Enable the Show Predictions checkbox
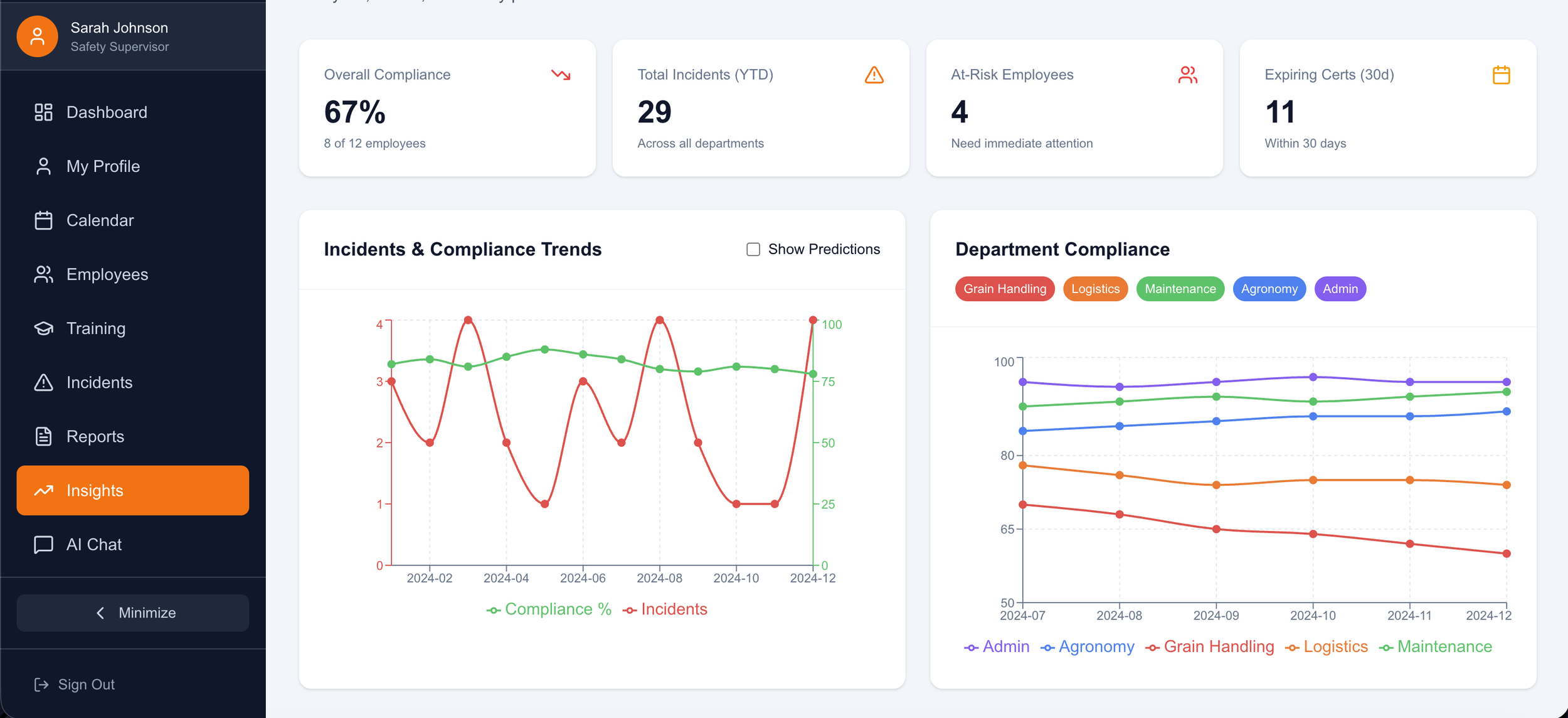This screenshot has height=718, width=1568. pos(753,249)
